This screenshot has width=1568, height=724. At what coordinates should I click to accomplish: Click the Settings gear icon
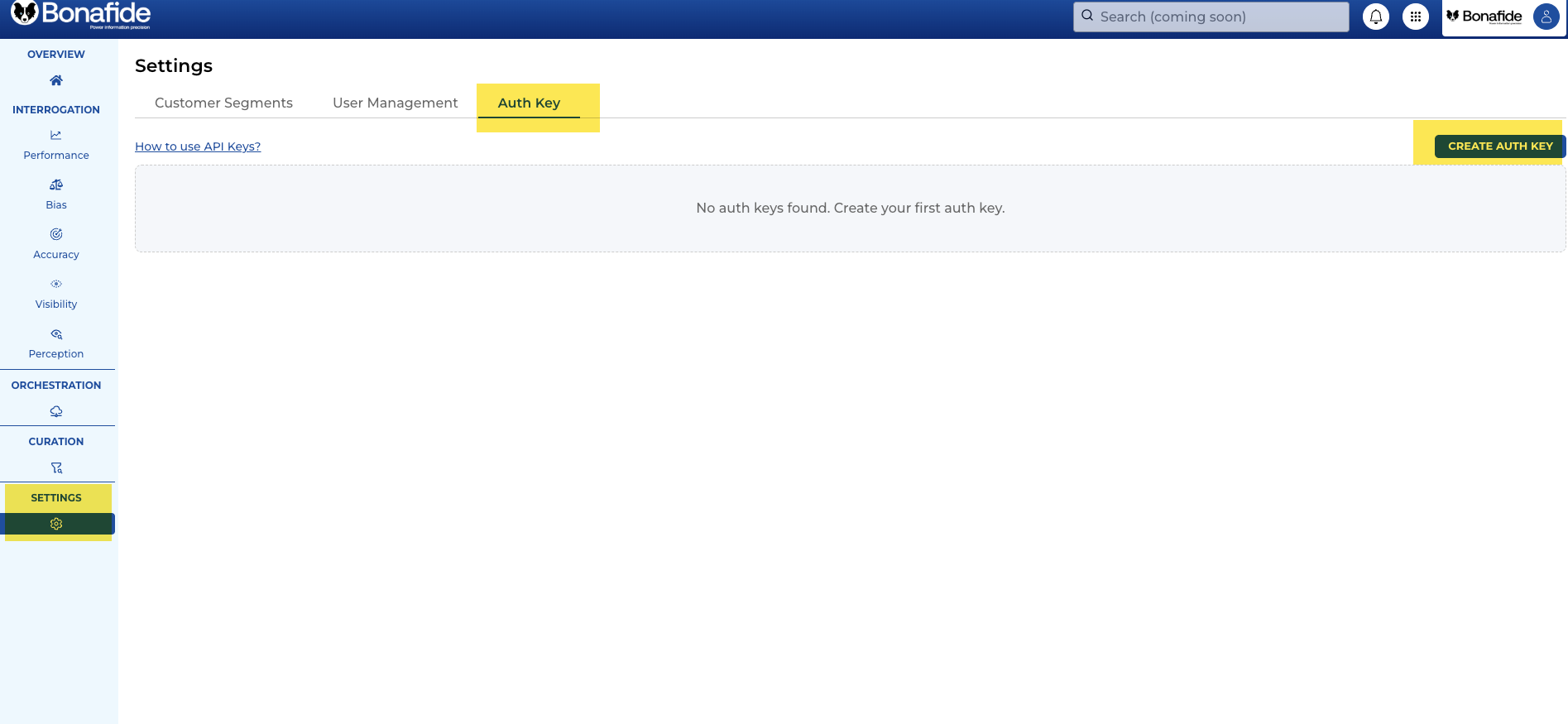[x=56, y=524]
